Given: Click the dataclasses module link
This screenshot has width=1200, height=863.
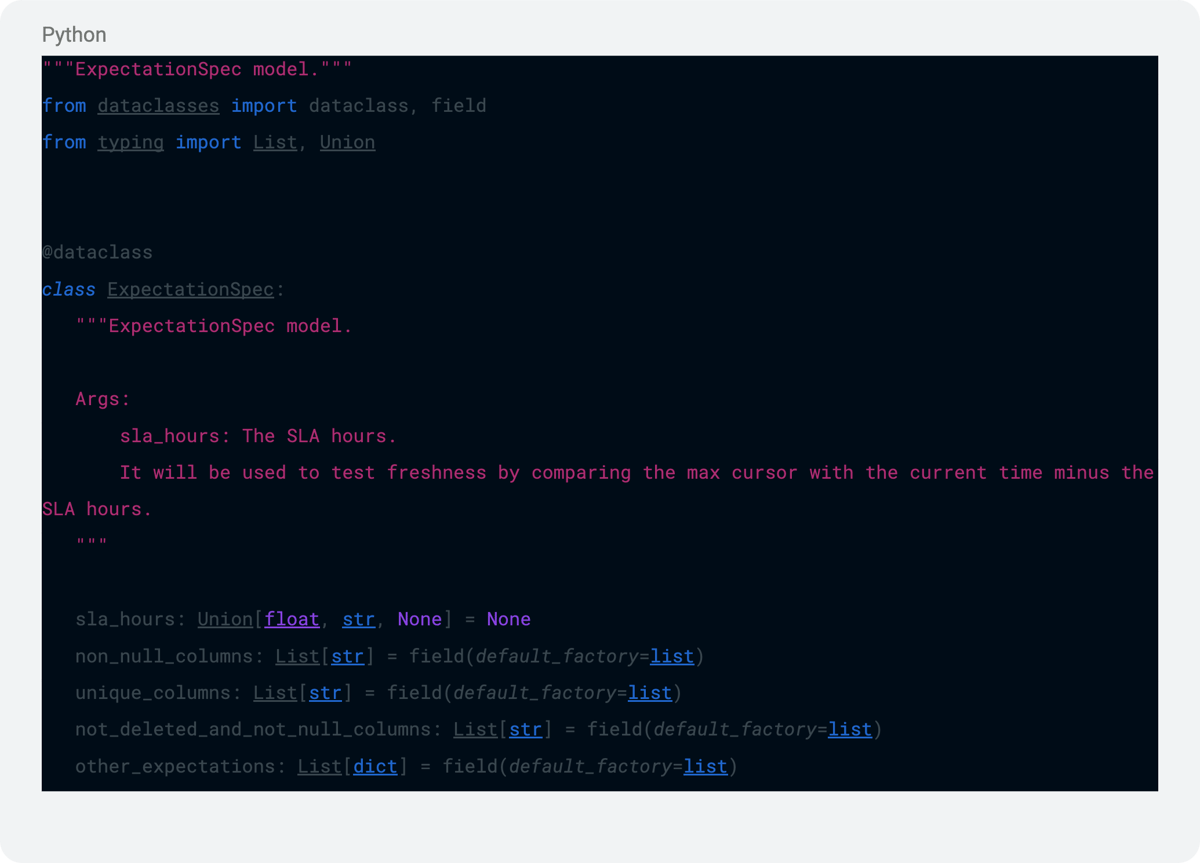Looking at the screenshot, I should [158, 106].
